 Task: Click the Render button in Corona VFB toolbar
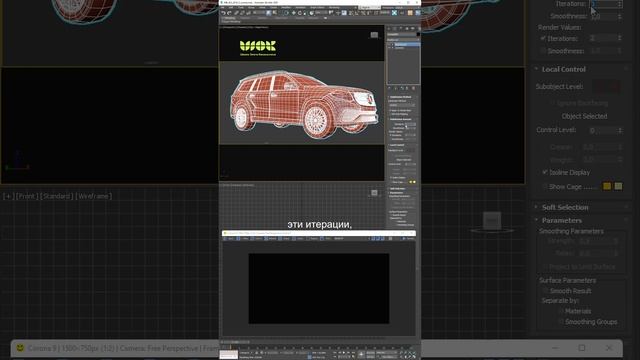coord(408,238)
